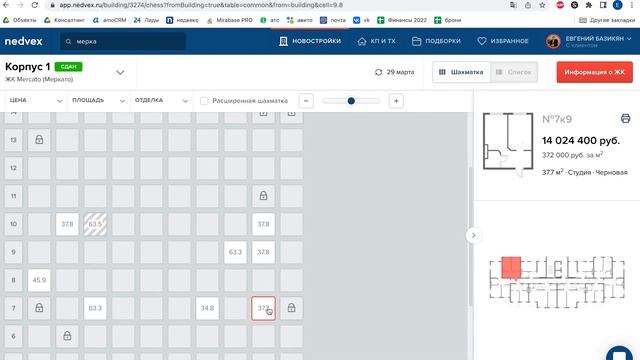The width and height of the screenshot is (640, 360).
Task: Select the 37.8 apartment on floor 9
Action: (x=263, y=252)
